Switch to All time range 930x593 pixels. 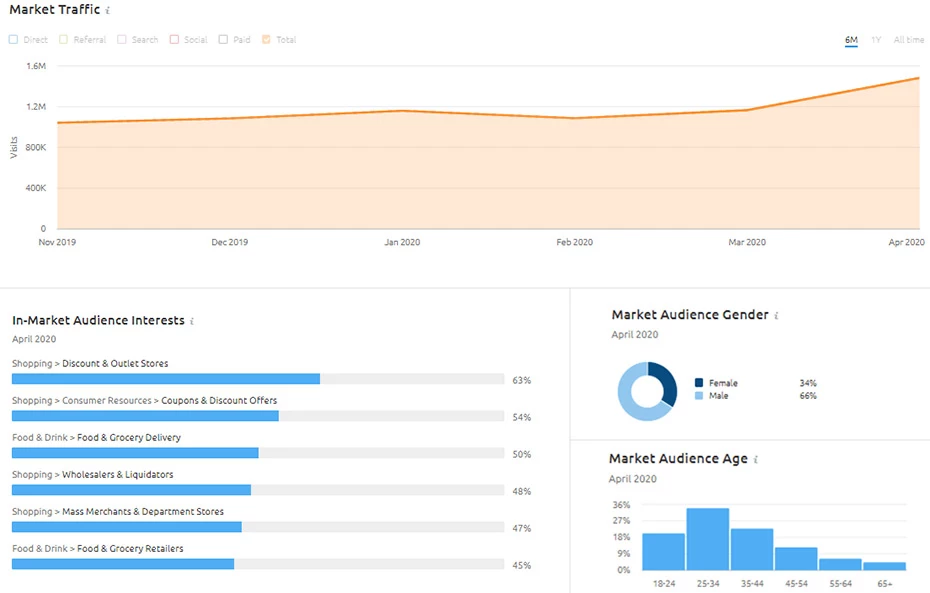coord(909,40)
